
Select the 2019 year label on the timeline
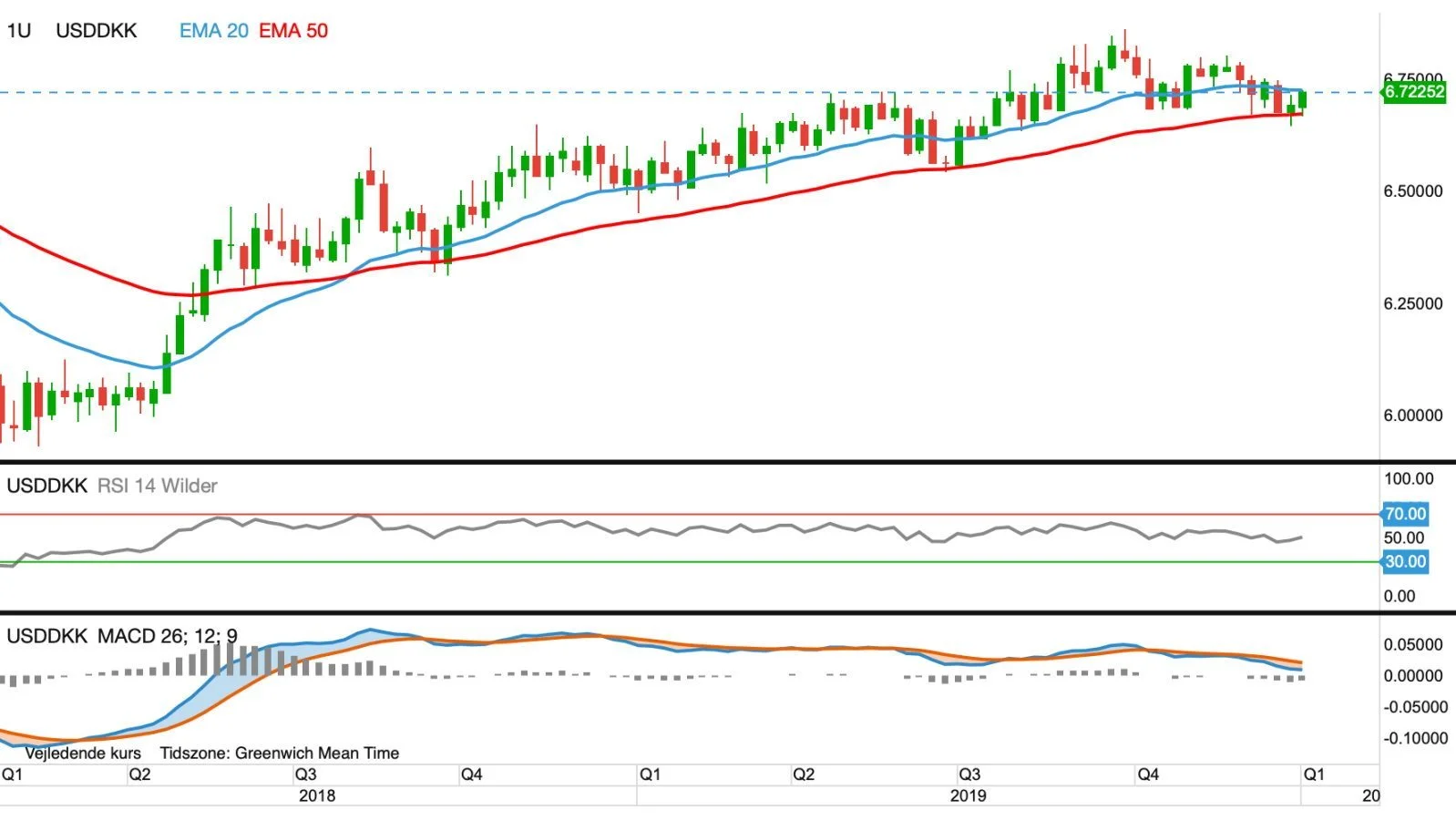[x=969, y=795]
